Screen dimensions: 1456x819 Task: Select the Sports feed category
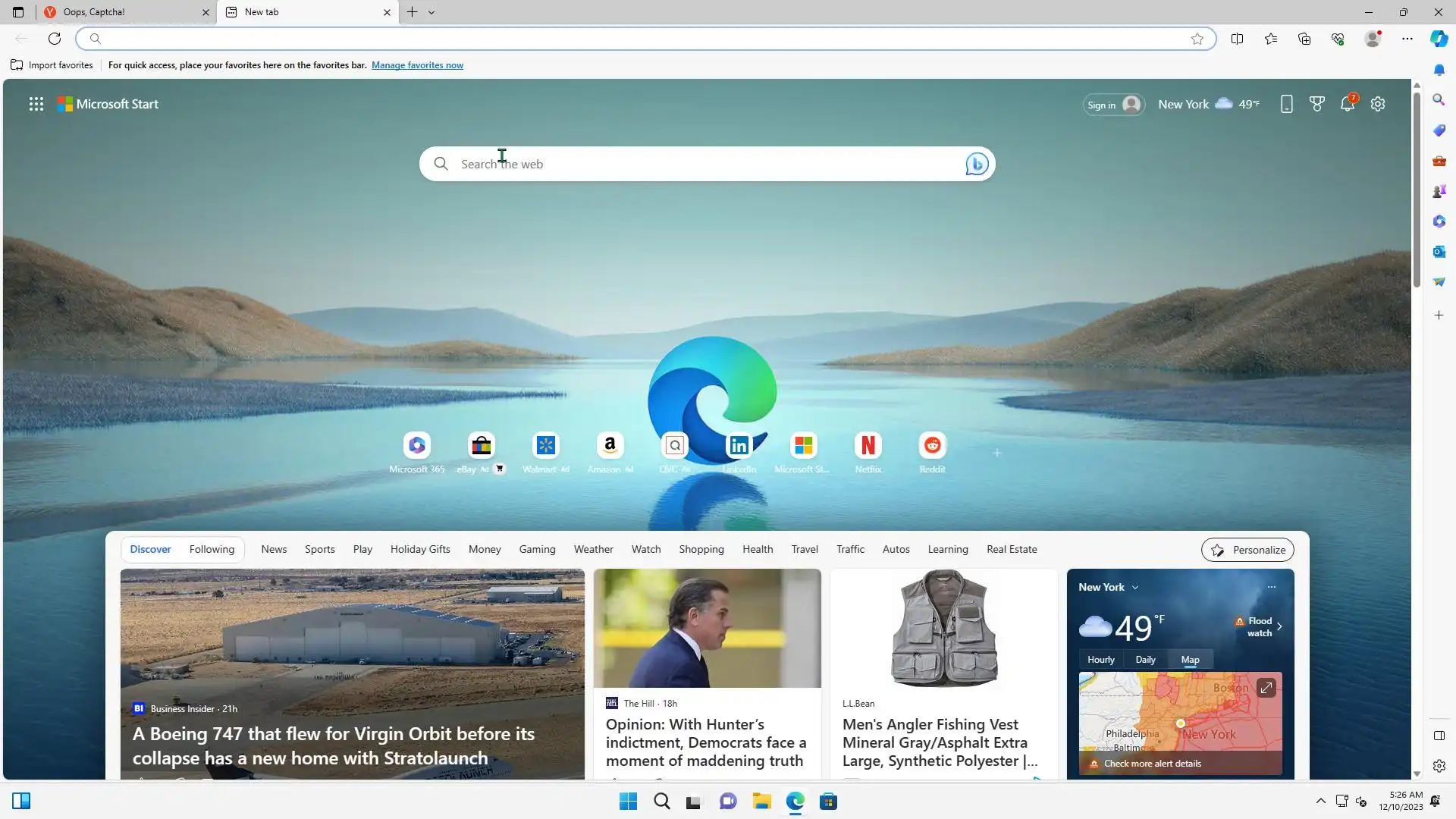click(319, 550)
